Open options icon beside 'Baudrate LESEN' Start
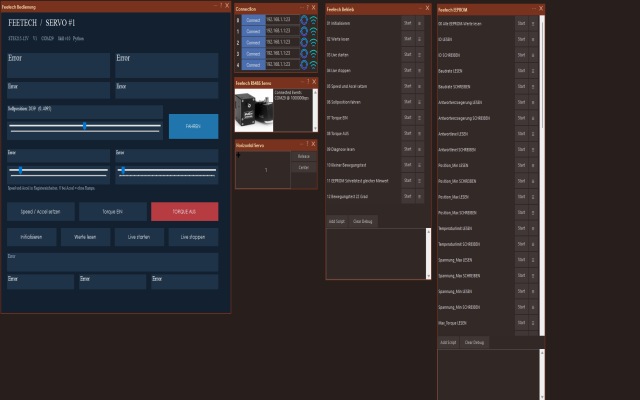The height and width of the screenshot is (400, 640). [533, 71]
